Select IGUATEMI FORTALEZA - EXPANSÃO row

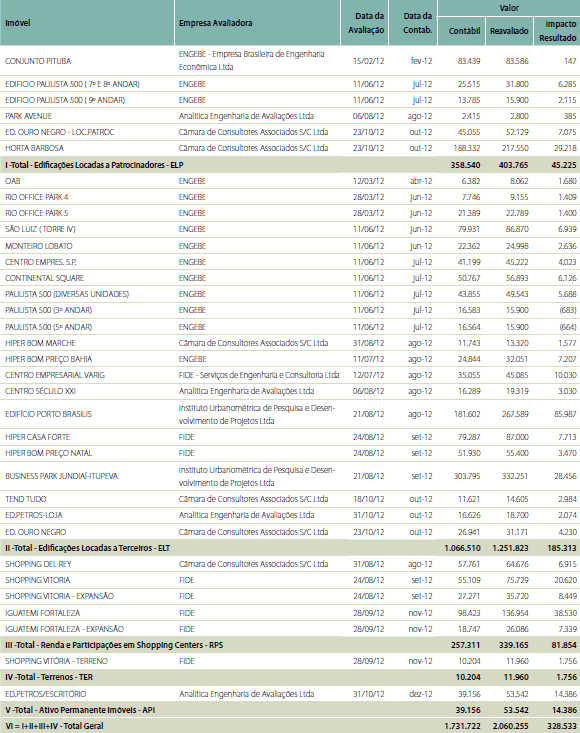tap(290, 629)
